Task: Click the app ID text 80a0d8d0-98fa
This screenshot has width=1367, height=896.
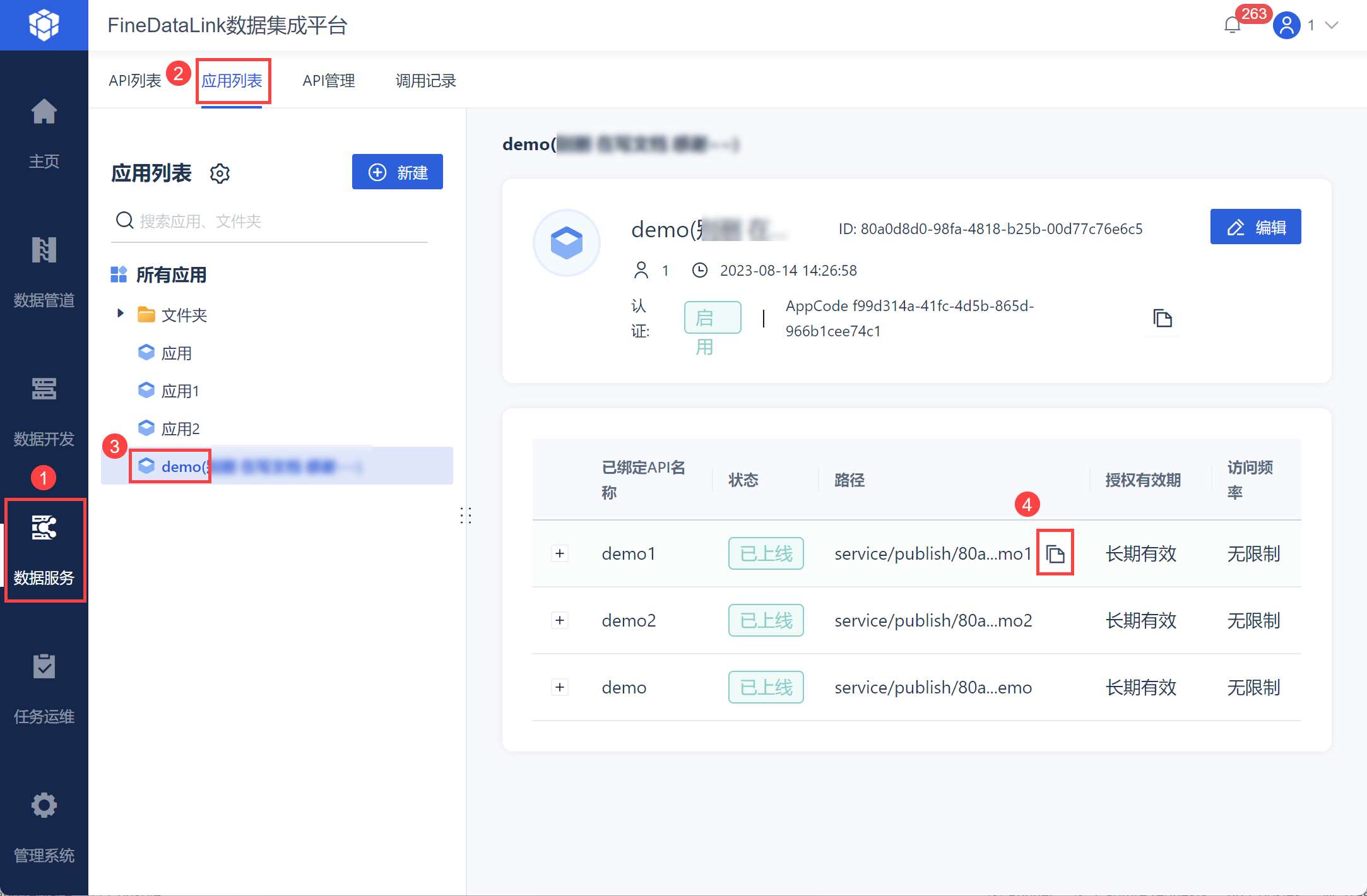Action: click(x=990, y=228)
